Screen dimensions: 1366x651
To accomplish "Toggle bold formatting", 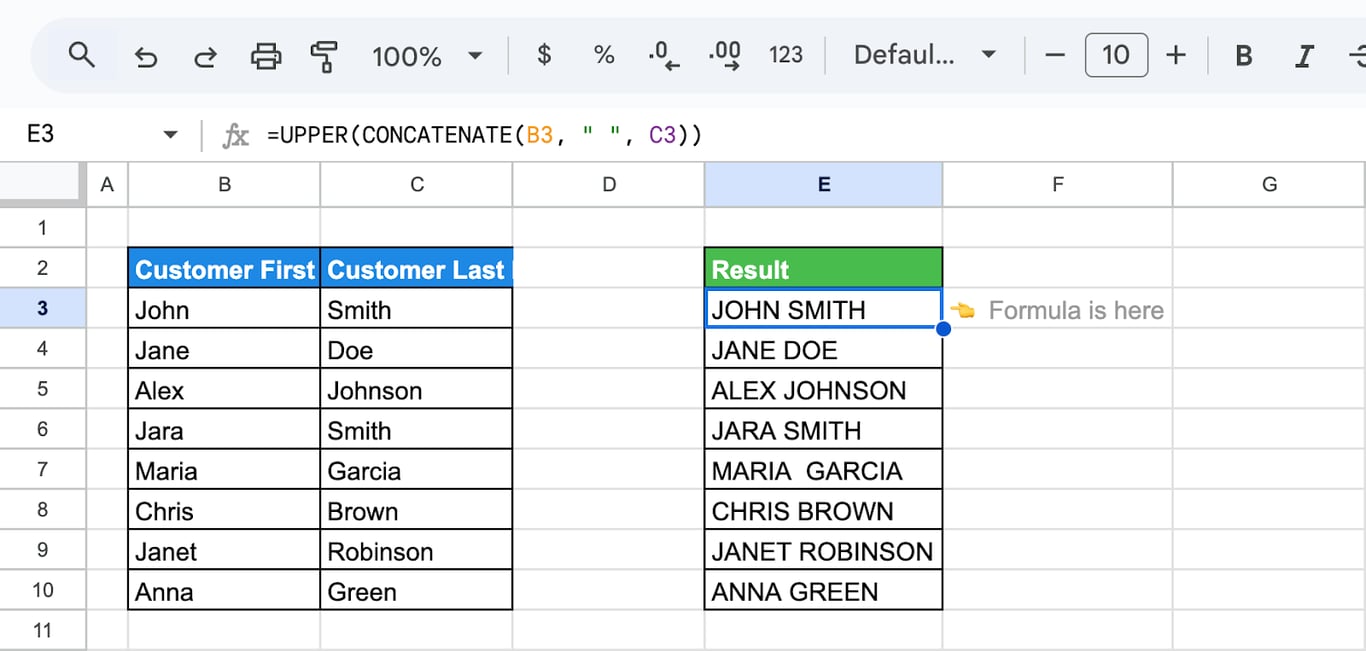I will click(x=1244, y=56).
